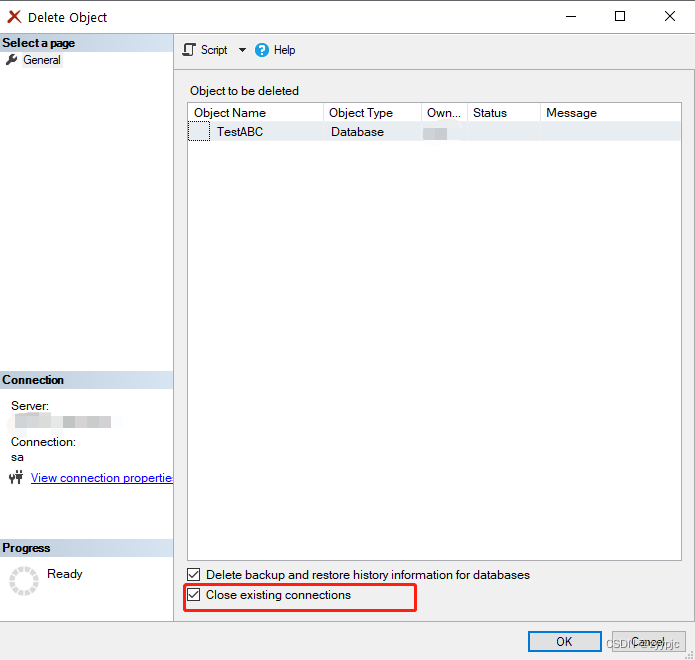Click the Help label in the toolbar

(x=285, y=50)
